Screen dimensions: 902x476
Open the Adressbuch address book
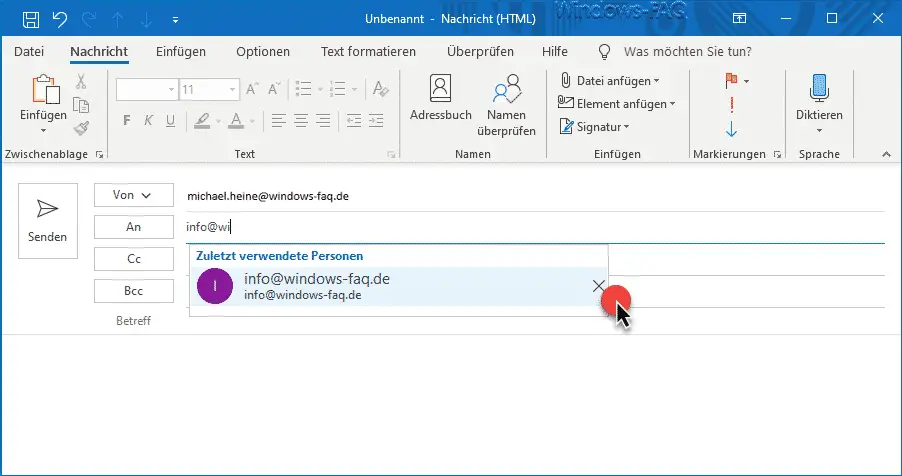441,98
